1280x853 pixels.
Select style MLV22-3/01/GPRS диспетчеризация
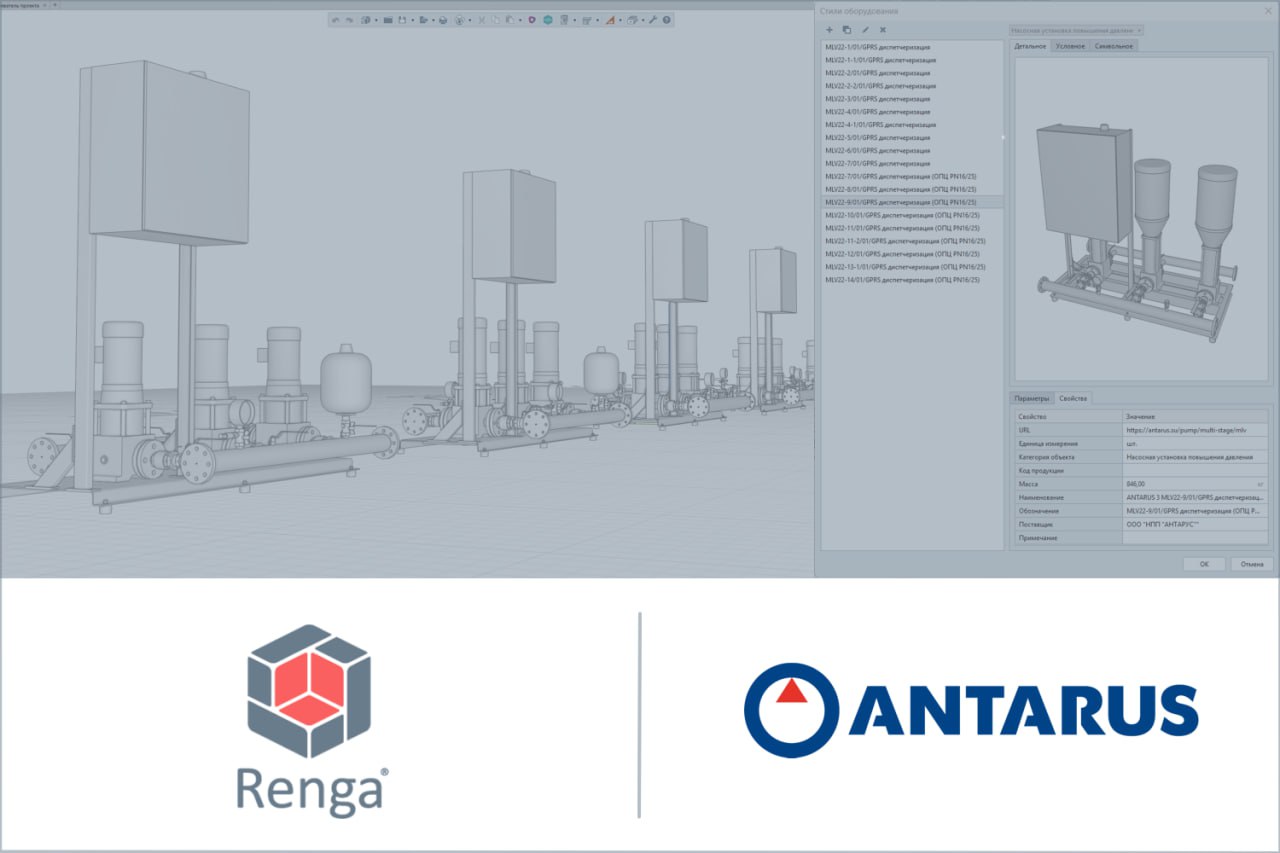click(912, 99)
